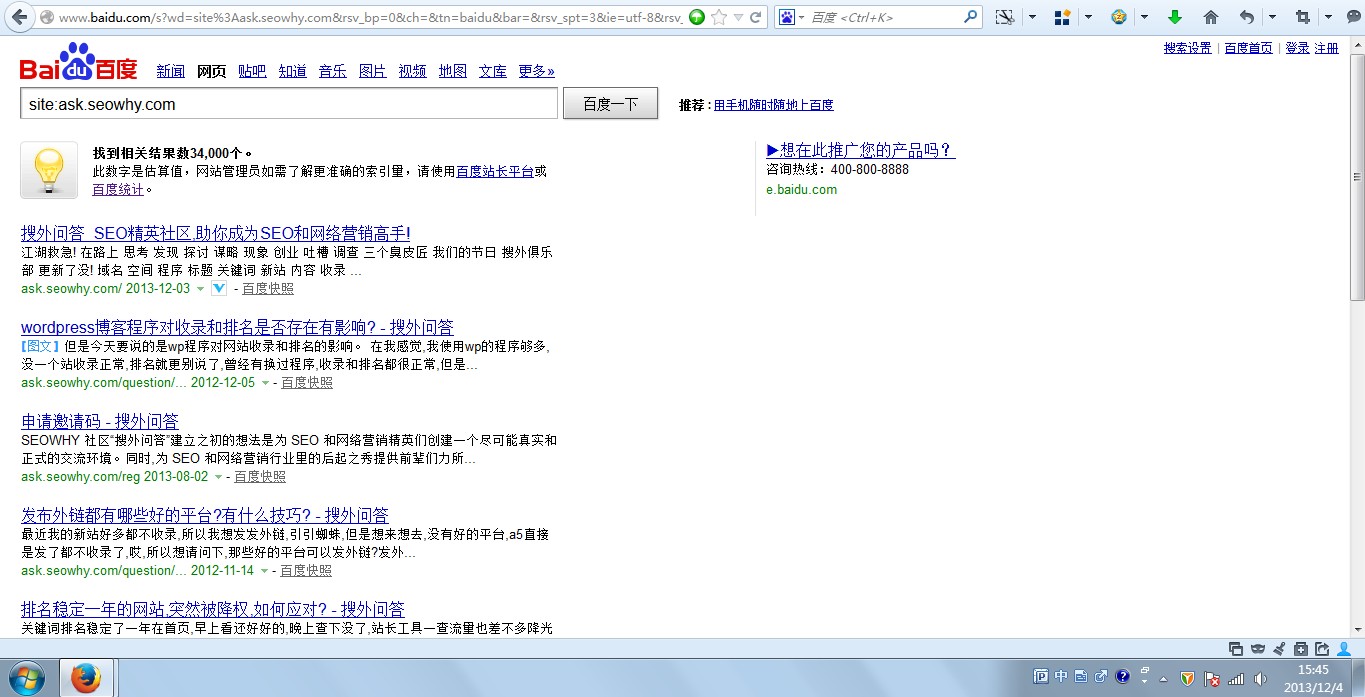1365x697 pixels.
Task: Click the blue V badge in first result
Action: [219, 288]
